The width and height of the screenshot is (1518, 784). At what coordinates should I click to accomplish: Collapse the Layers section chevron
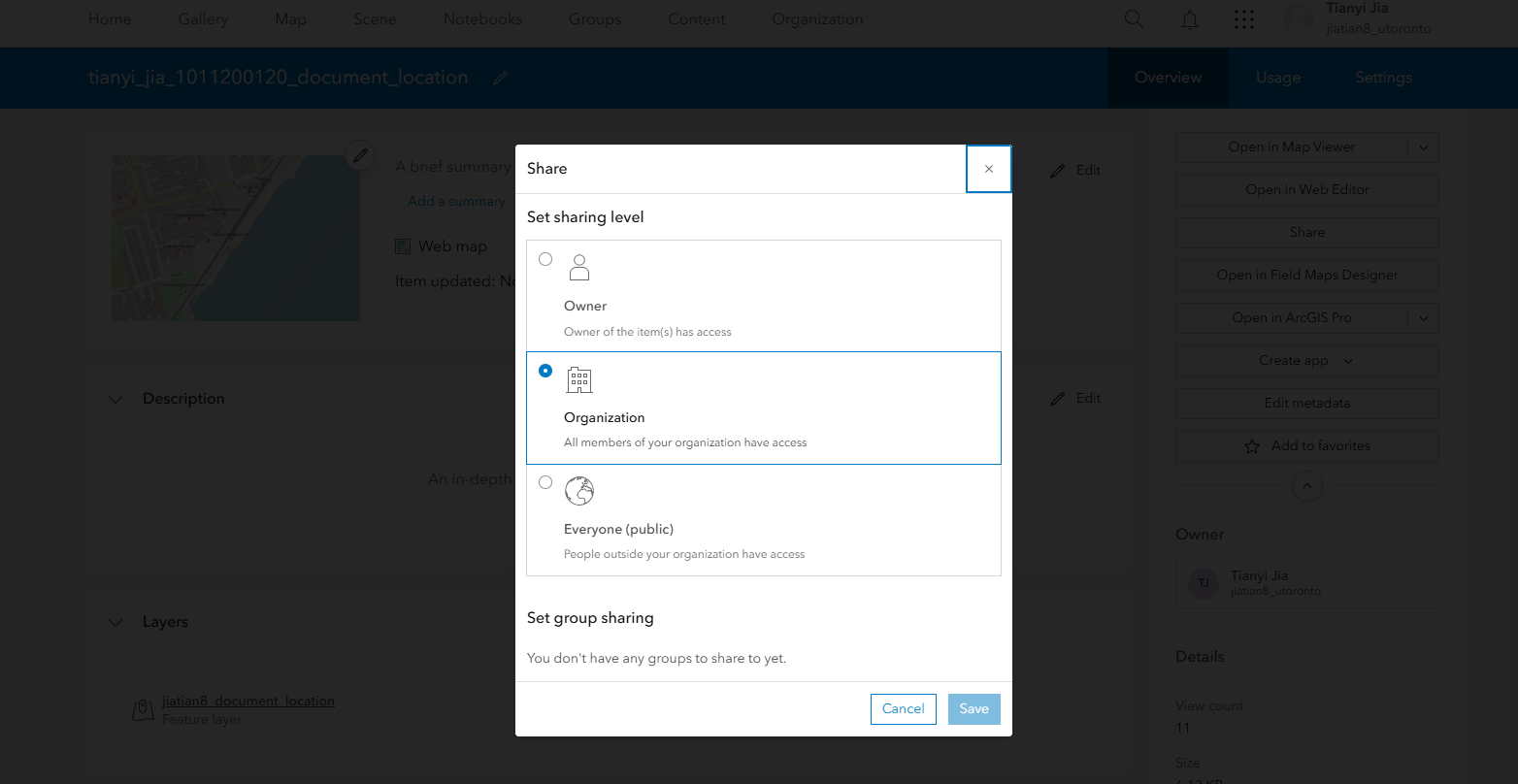(116, 622)
